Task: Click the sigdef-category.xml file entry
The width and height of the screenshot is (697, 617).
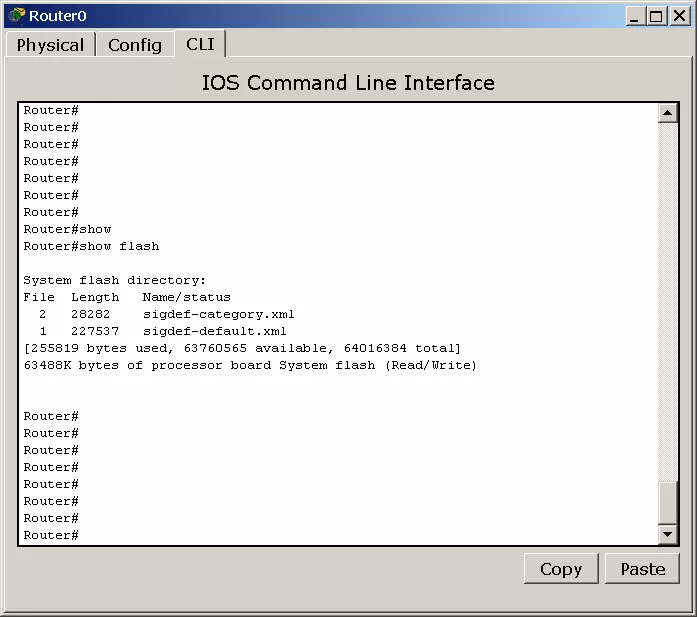Action: click(218, 314)
